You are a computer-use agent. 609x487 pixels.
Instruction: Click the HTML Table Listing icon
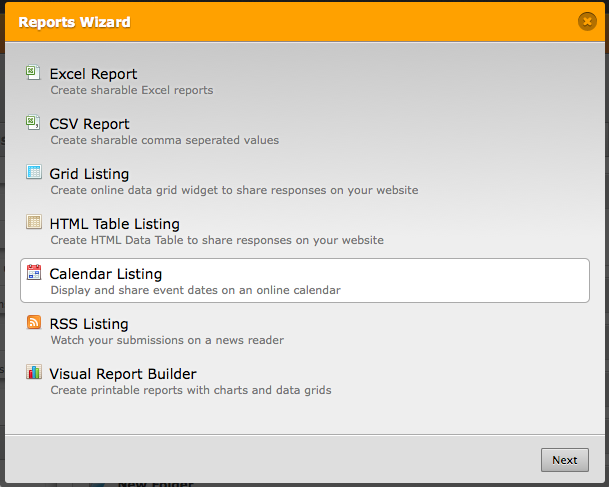coord(33,222)
